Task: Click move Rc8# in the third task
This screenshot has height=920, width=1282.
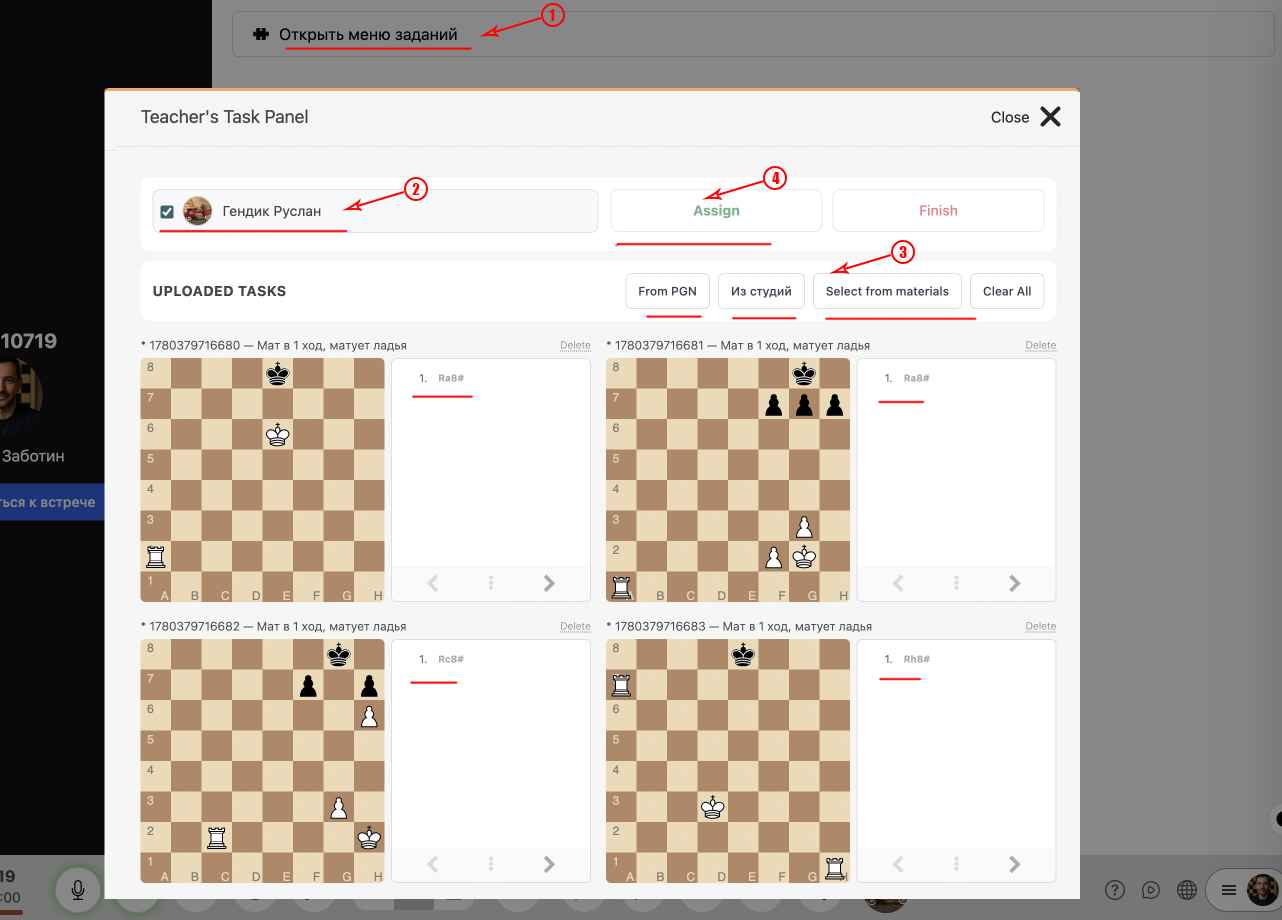Action: click(x=451, y=659)
